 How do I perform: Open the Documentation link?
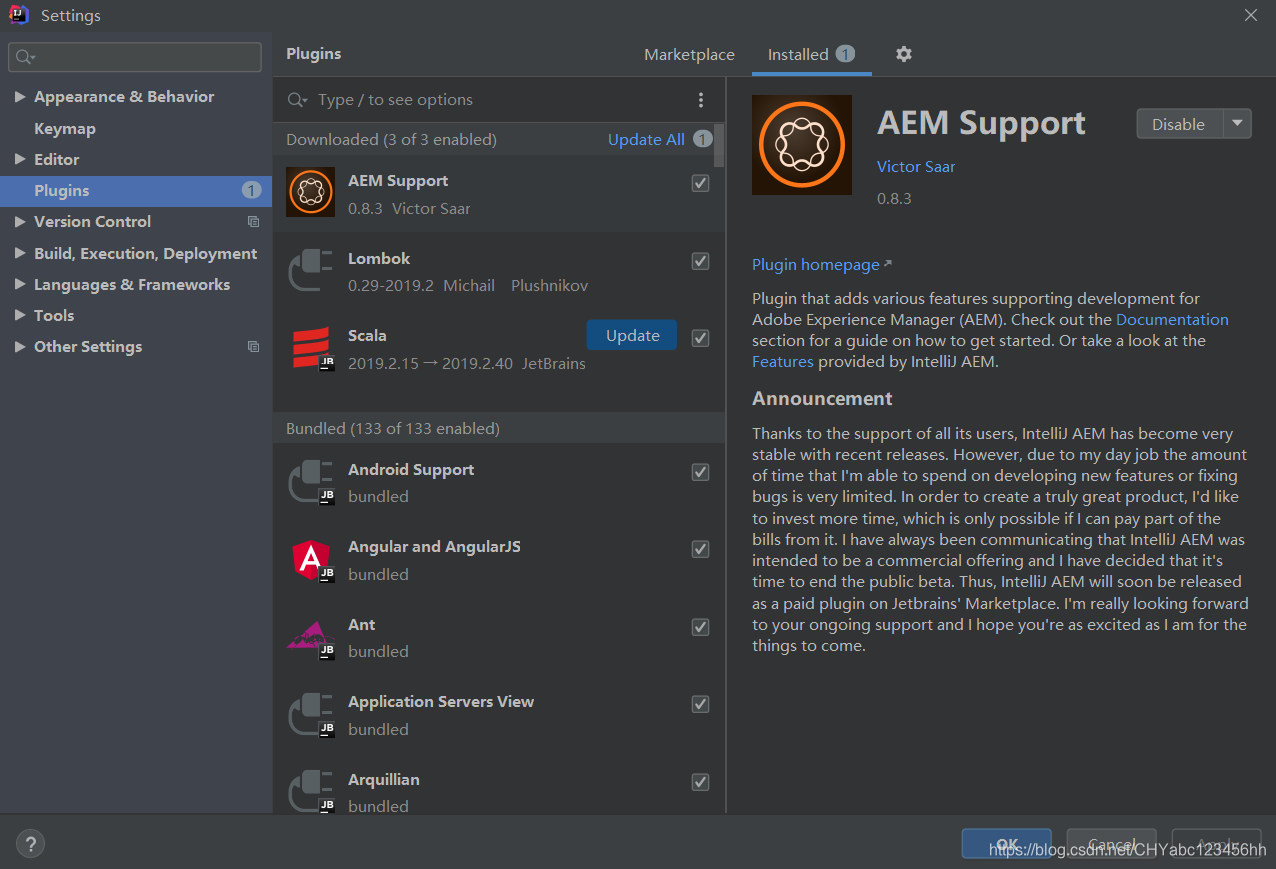click(x=1172, y=320)
